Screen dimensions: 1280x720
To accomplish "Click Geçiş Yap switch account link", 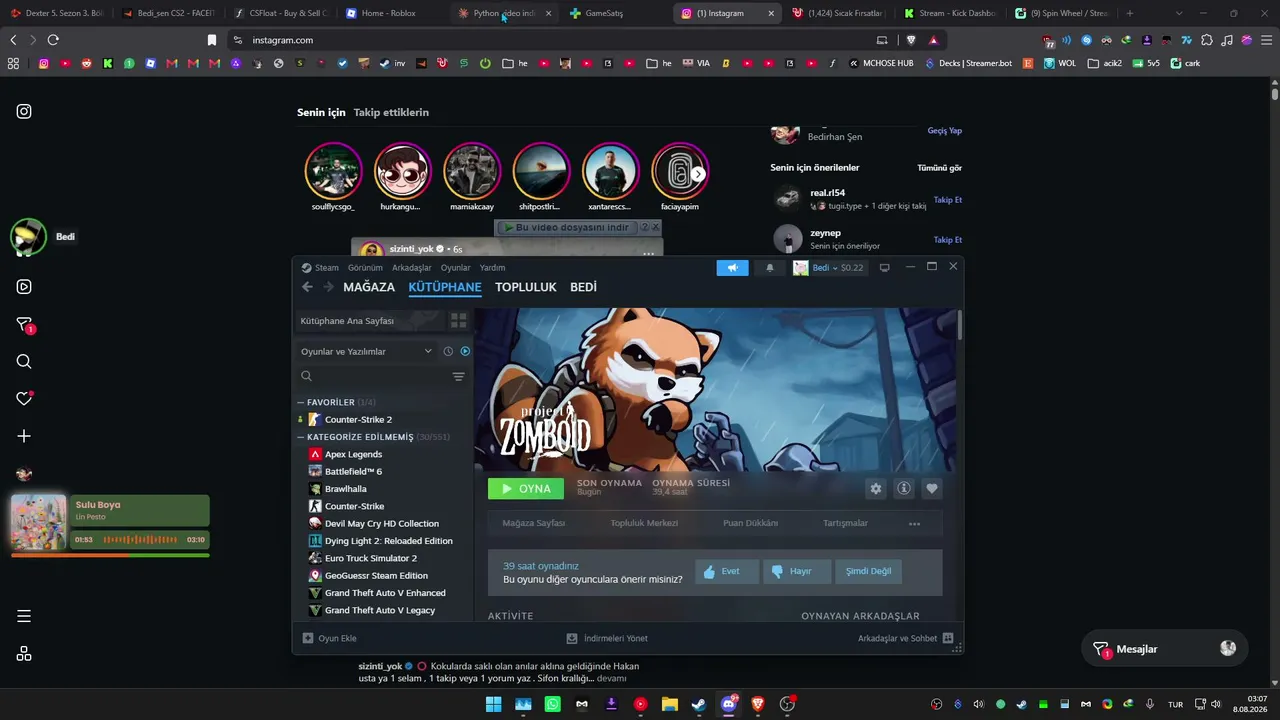I will click(x=945, y=131).
